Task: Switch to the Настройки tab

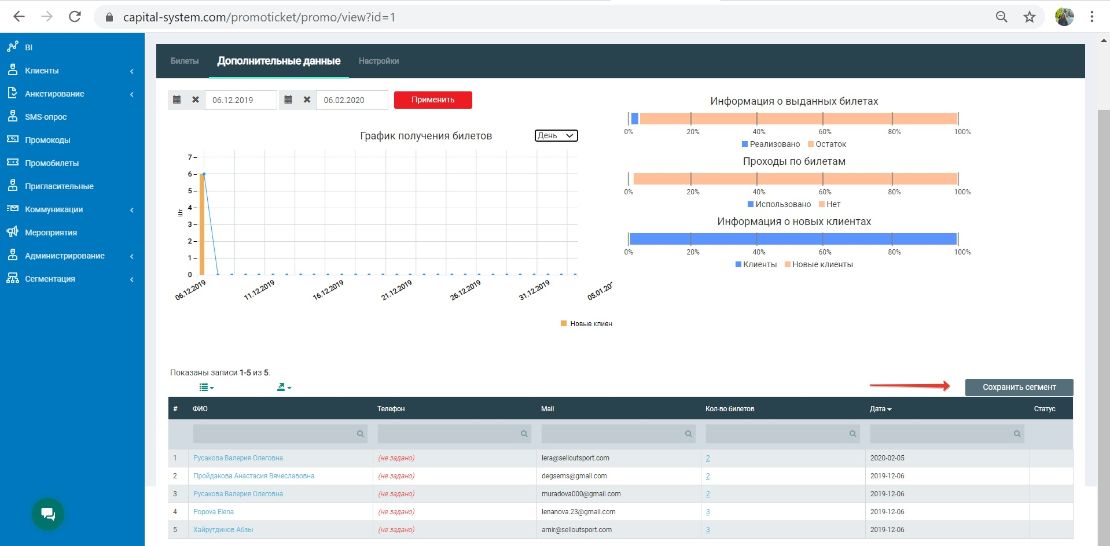Action: (x=379, y=61)
